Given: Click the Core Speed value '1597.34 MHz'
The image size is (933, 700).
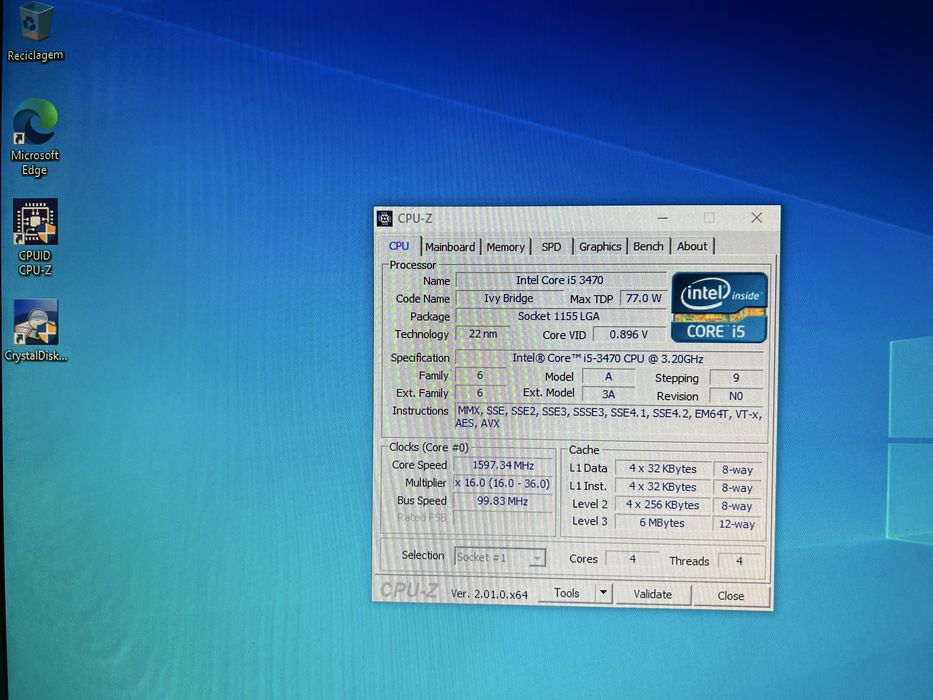Looking at the screenshot, I should [503, 465].
